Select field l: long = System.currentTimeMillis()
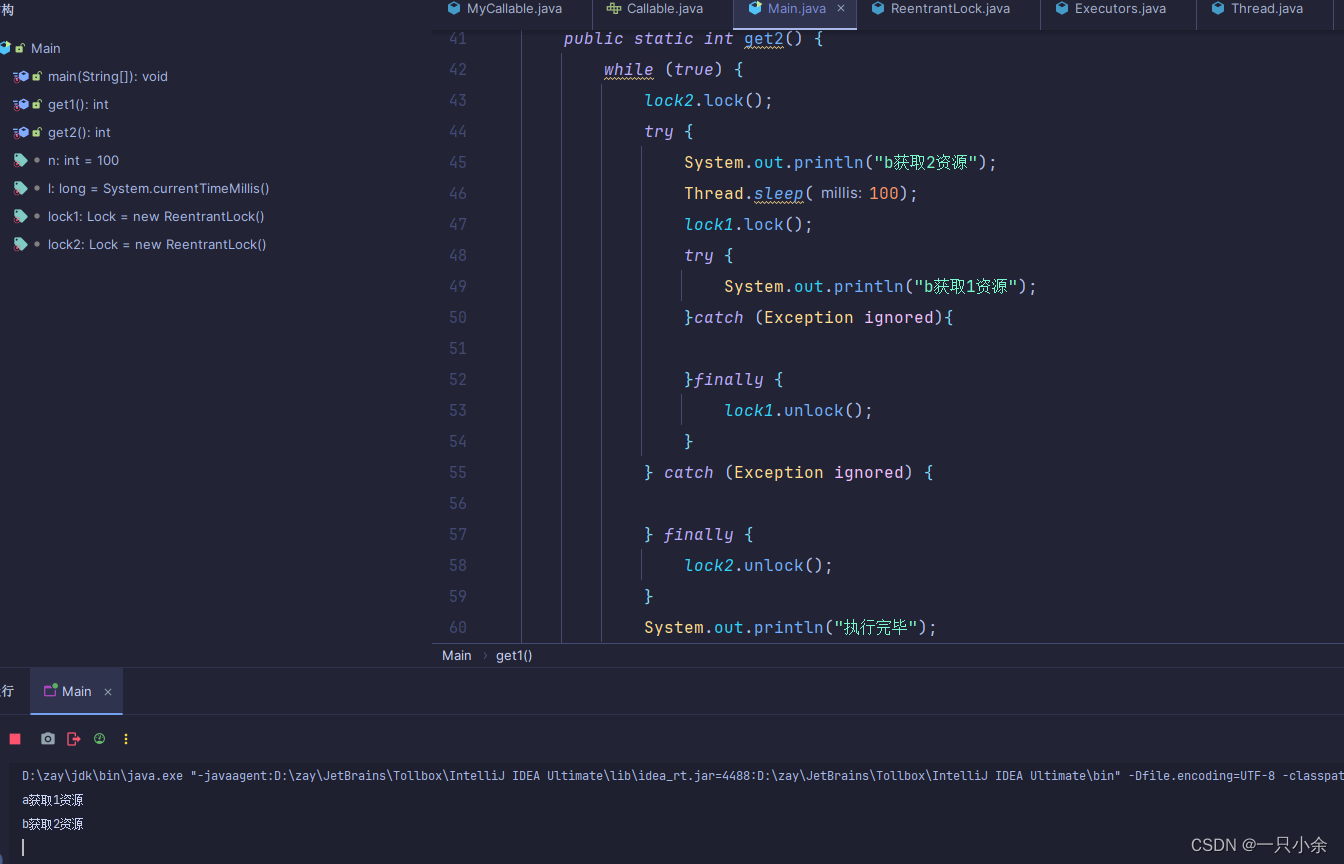This screenshot has width=1344, height=864. click(158, 188)
